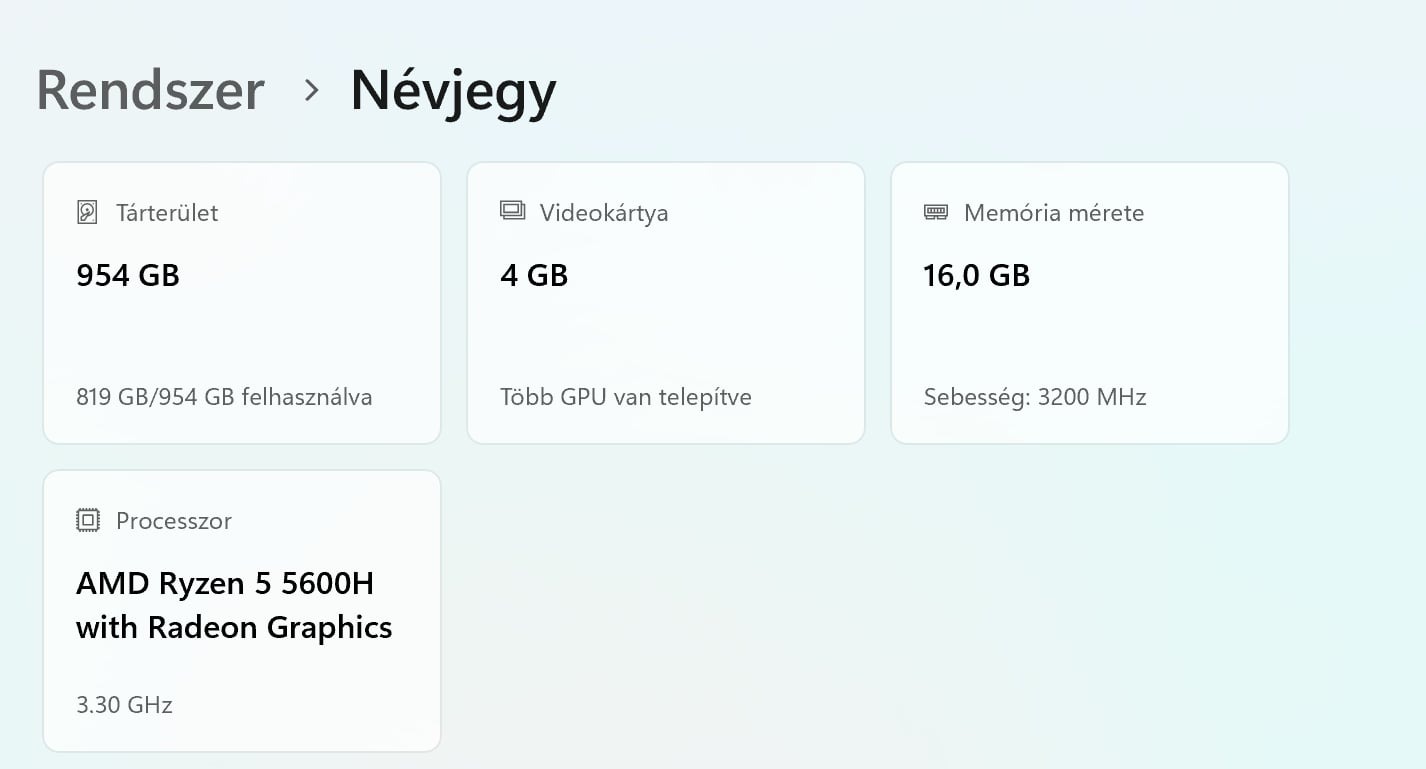The width and height of the screenshot is (1426, 769).
Task: Select the Memória mérete card label
Action: (x=1054, y=213)
